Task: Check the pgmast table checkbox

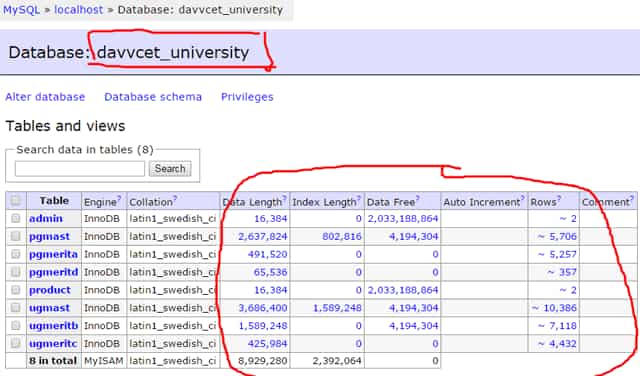Action: pos(16,236)
